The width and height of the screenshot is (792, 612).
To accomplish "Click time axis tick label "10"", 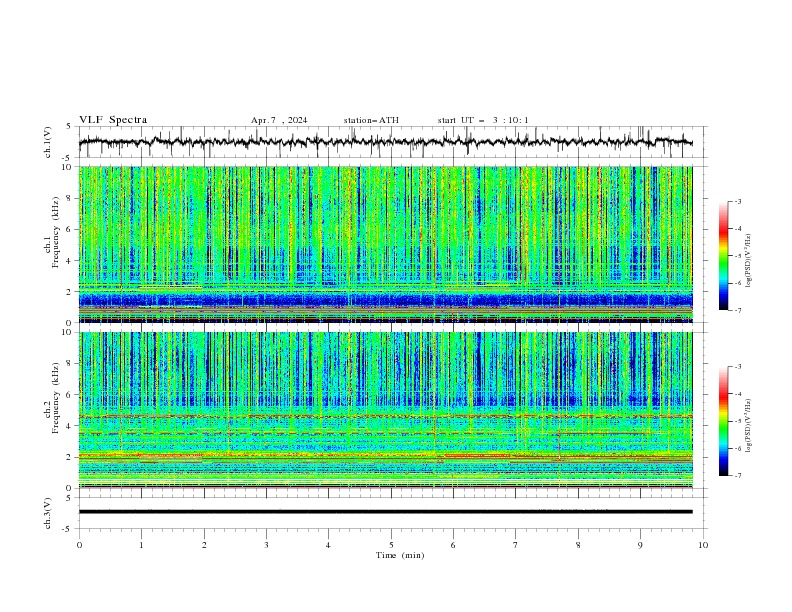I will [x=703, y=545].
